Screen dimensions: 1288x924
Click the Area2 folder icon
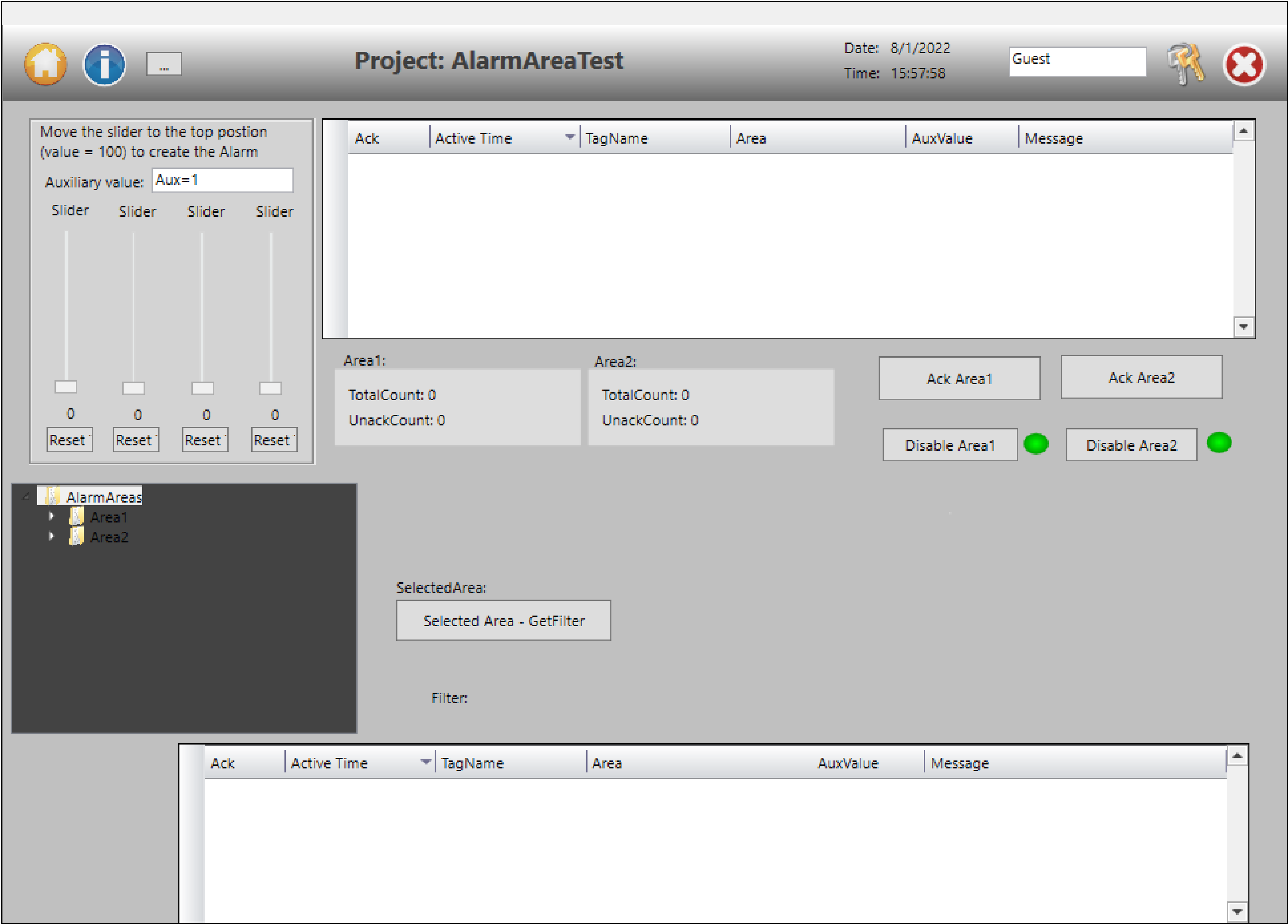[x=76, y=536]
